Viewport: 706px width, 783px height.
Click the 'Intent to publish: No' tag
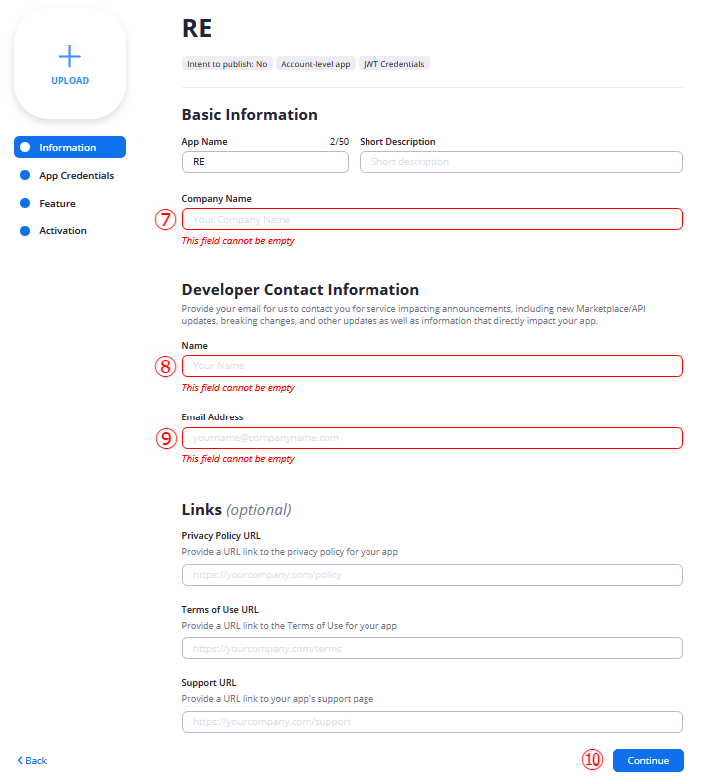pyautogui.click(x=227, y=64)
